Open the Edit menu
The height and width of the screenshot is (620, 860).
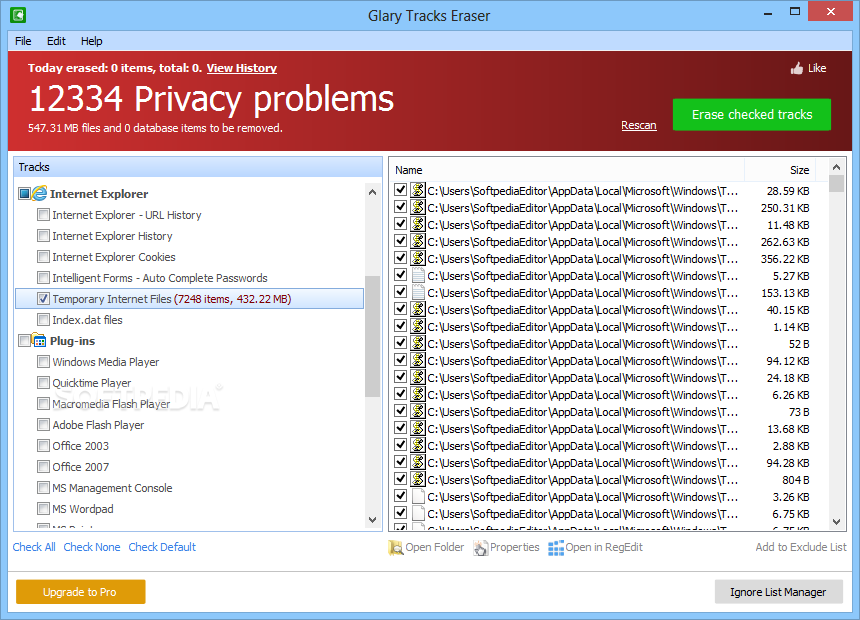[56, 41]
